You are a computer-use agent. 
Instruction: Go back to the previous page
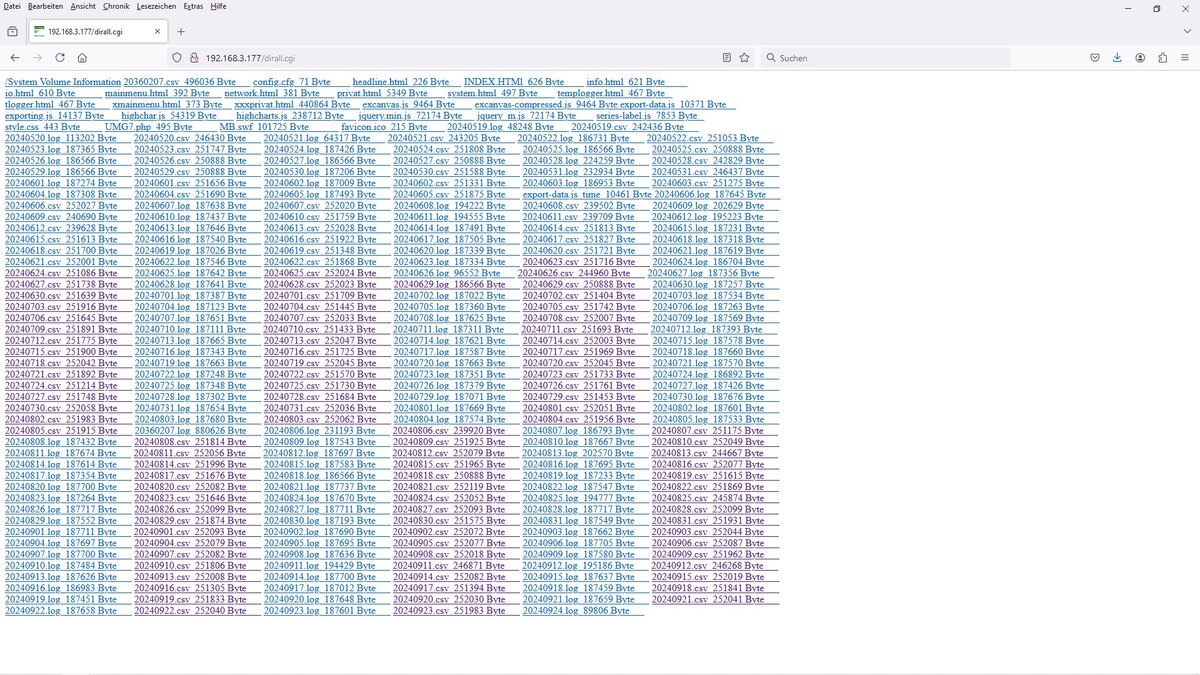point(15,58)
